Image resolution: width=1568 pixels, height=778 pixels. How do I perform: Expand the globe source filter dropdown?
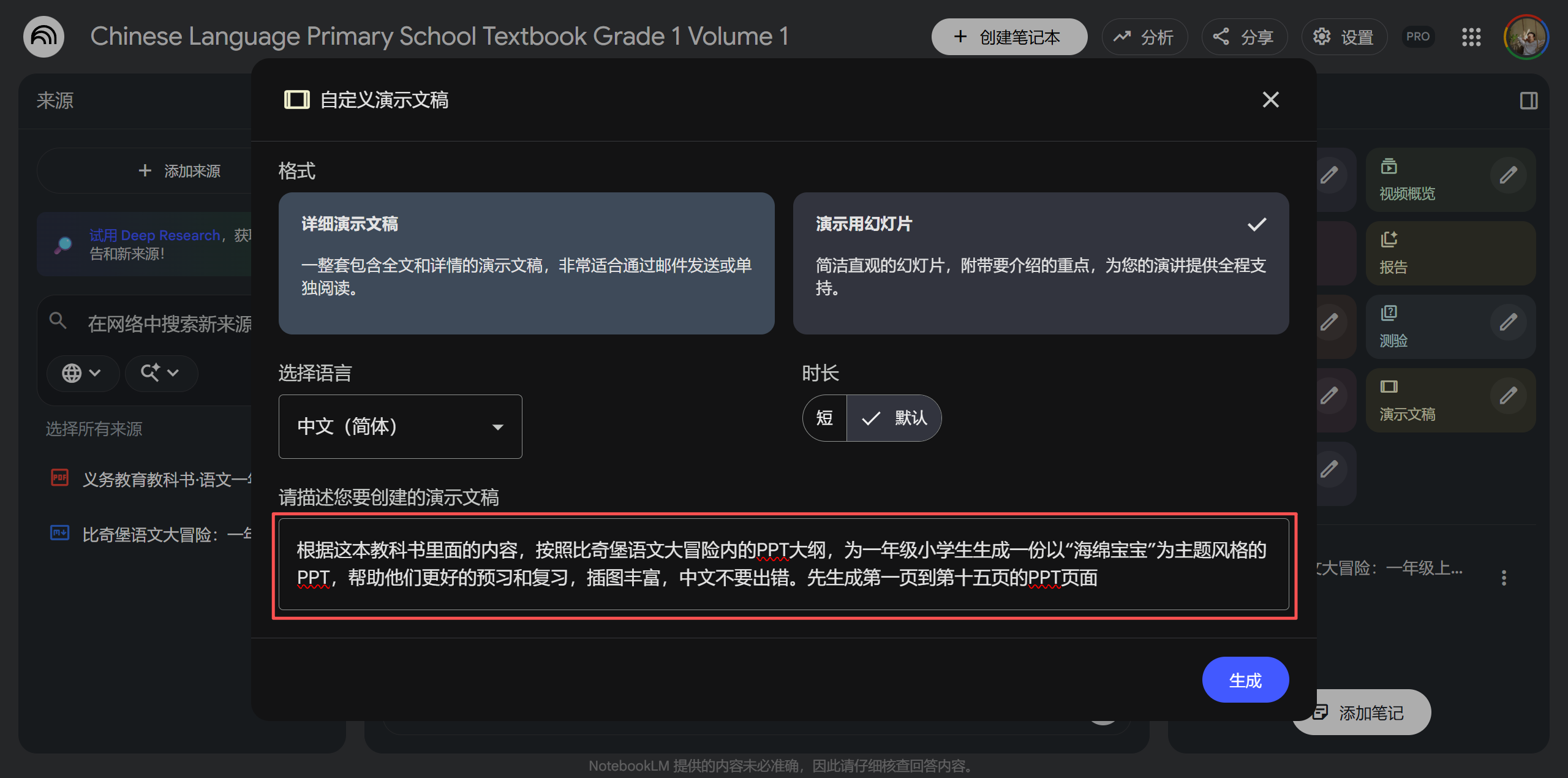tap(83, 373)
